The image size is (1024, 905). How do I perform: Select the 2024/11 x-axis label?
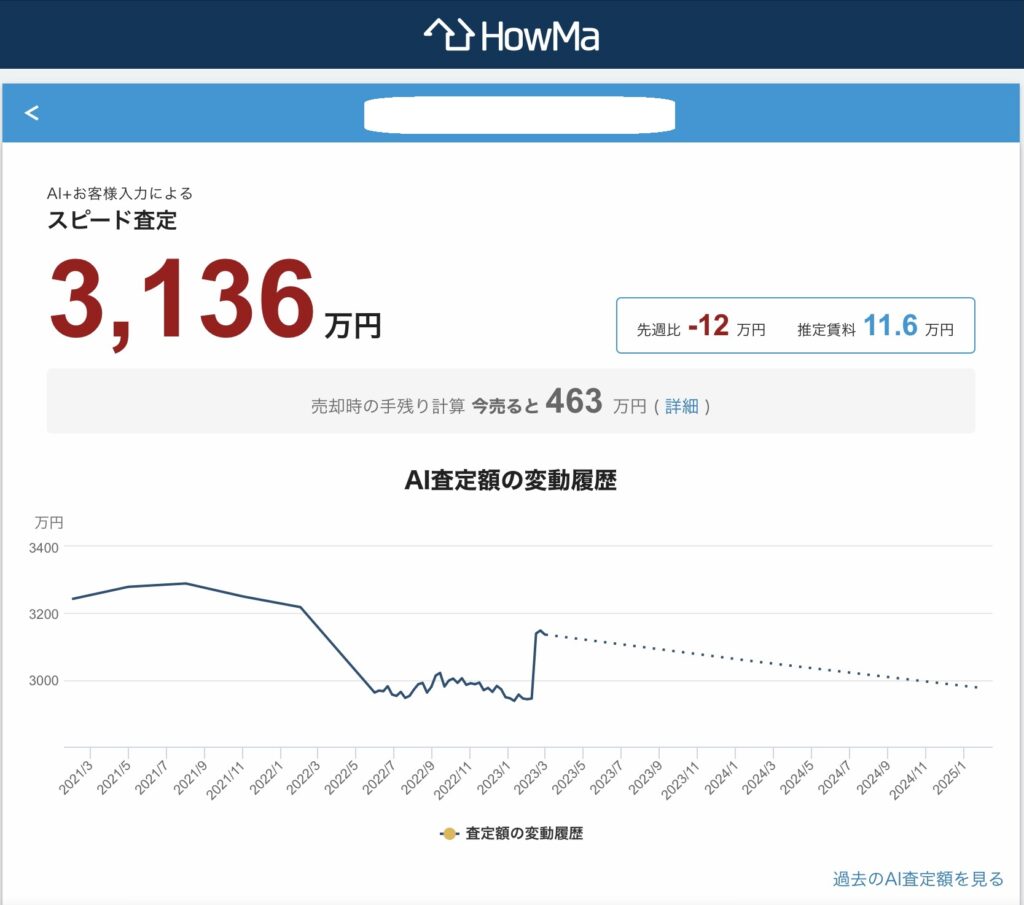[908, 780]
